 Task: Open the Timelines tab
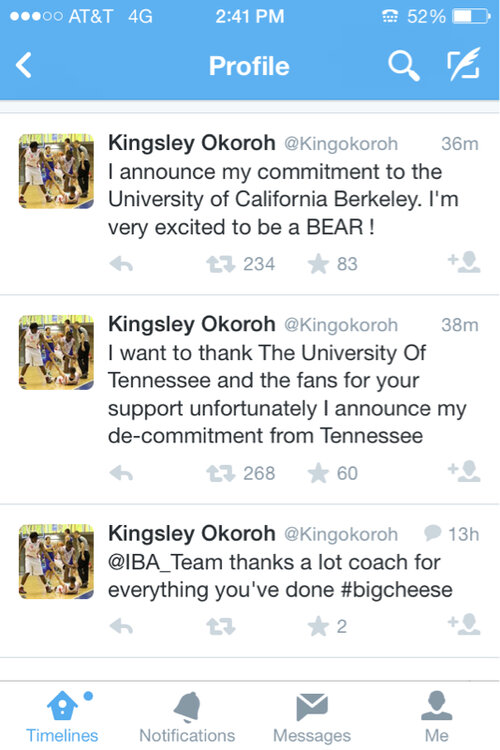coord(62,717)
